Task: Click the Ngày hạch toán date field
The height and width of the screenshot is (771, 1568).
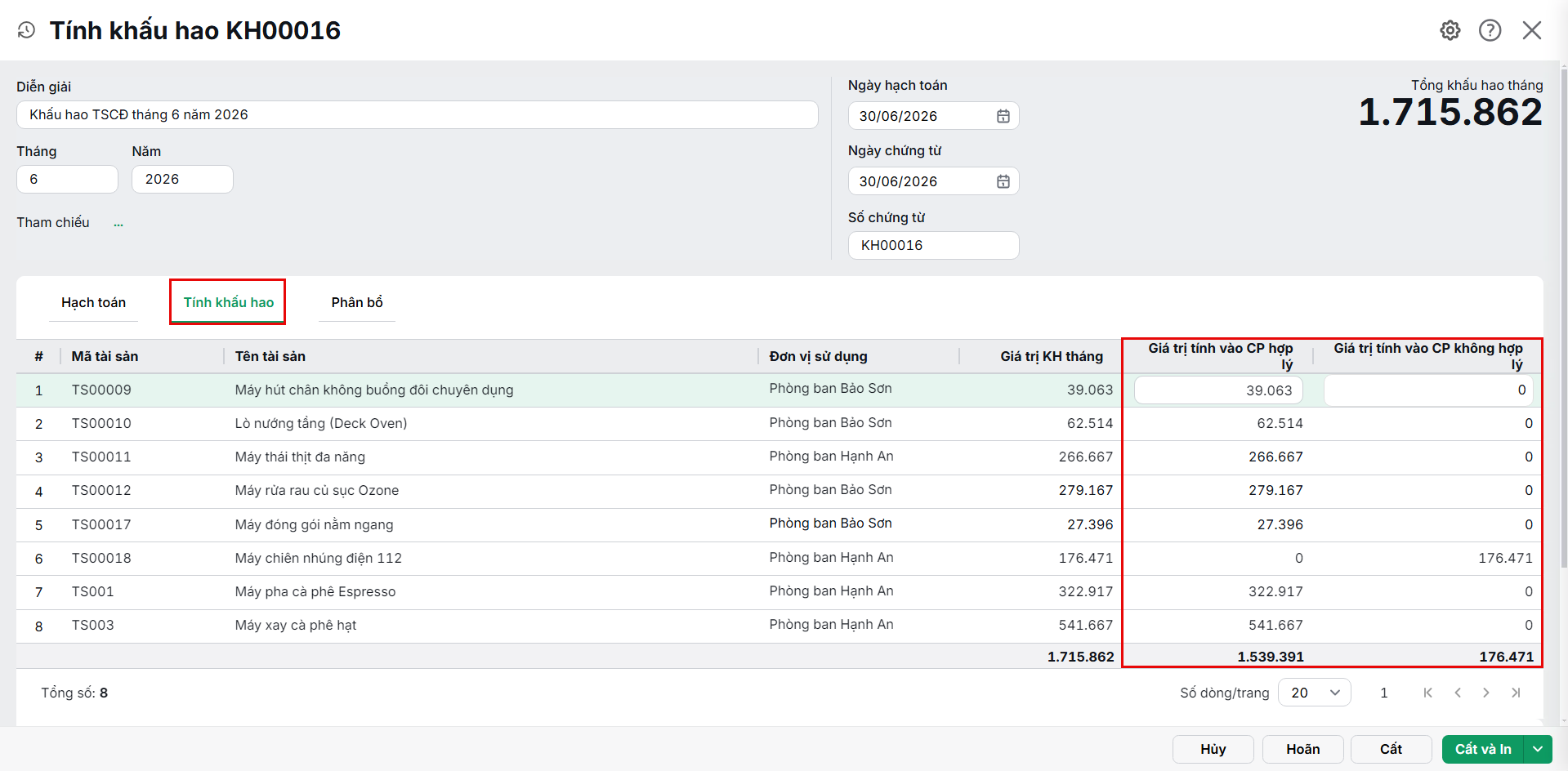Action: point(933,116)
